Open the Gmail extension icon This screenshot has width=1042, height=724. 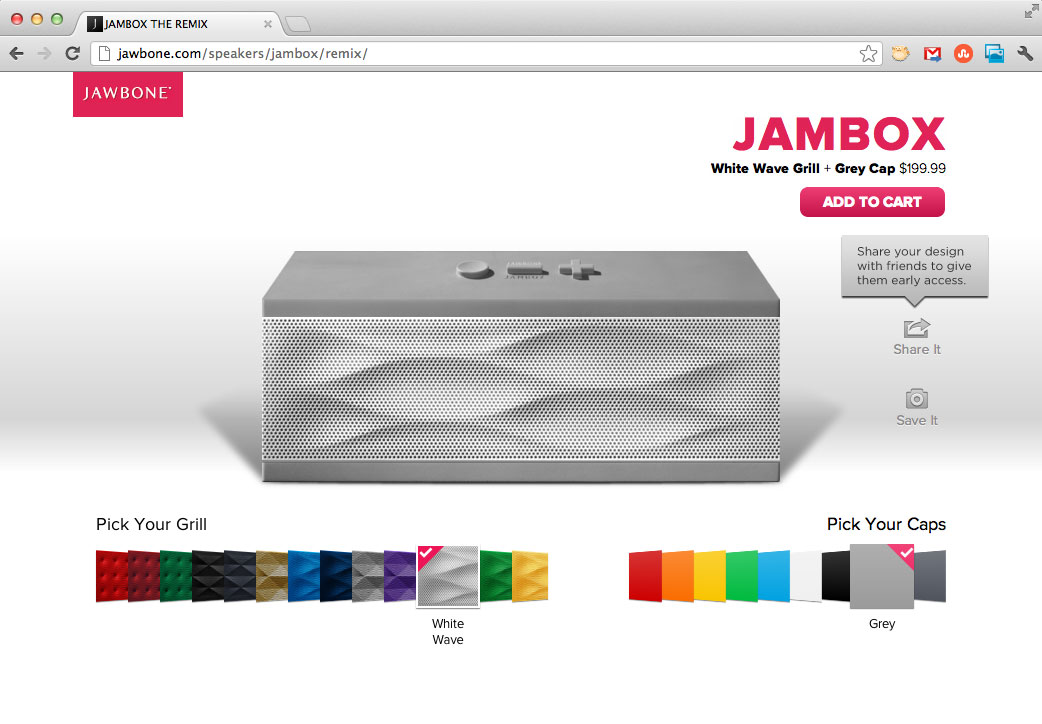tap(932, 54)
